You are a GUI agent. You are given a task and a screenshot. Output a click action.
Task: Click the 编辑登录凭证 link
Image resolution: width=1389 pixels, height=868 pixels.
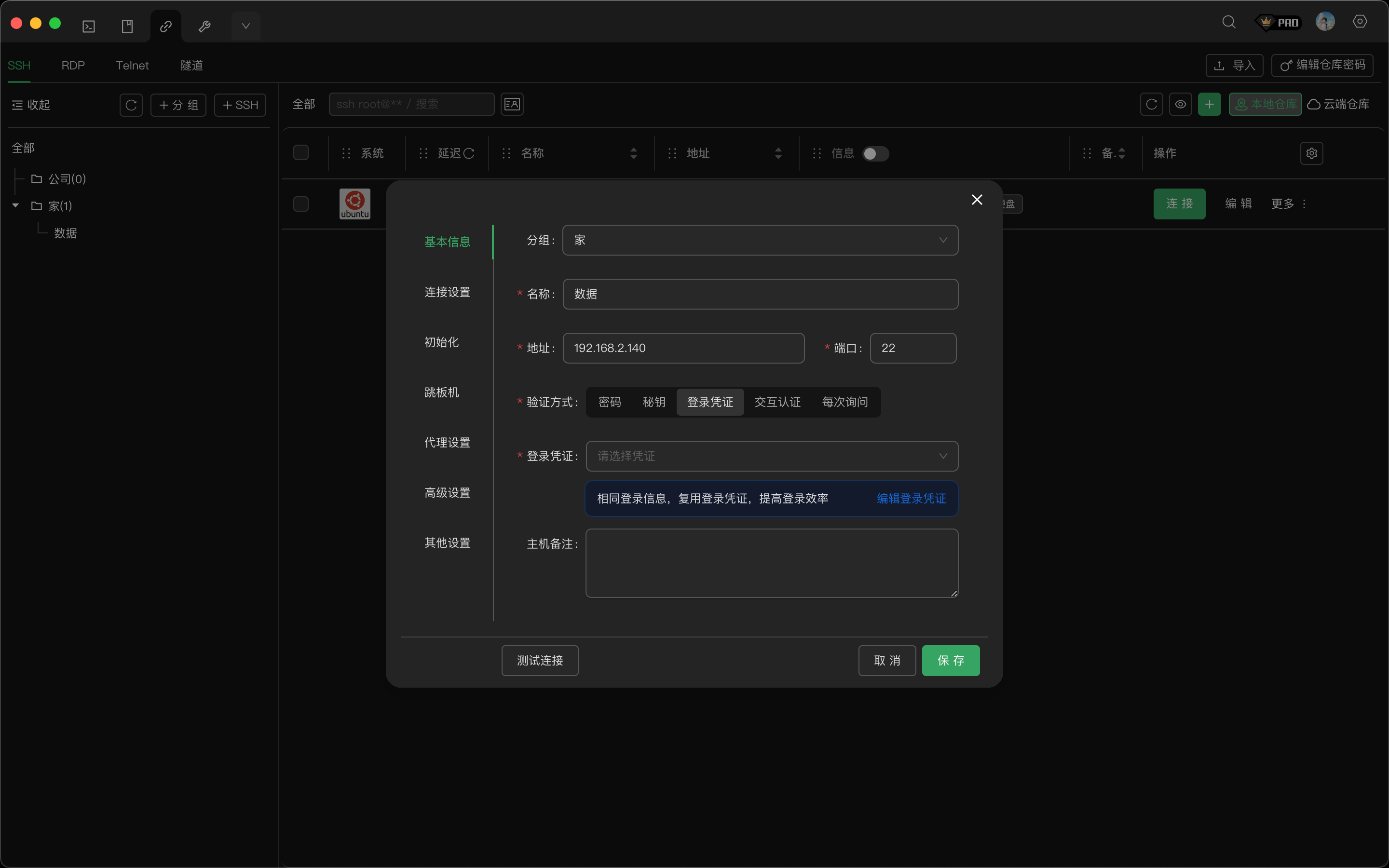pos(911,498)
